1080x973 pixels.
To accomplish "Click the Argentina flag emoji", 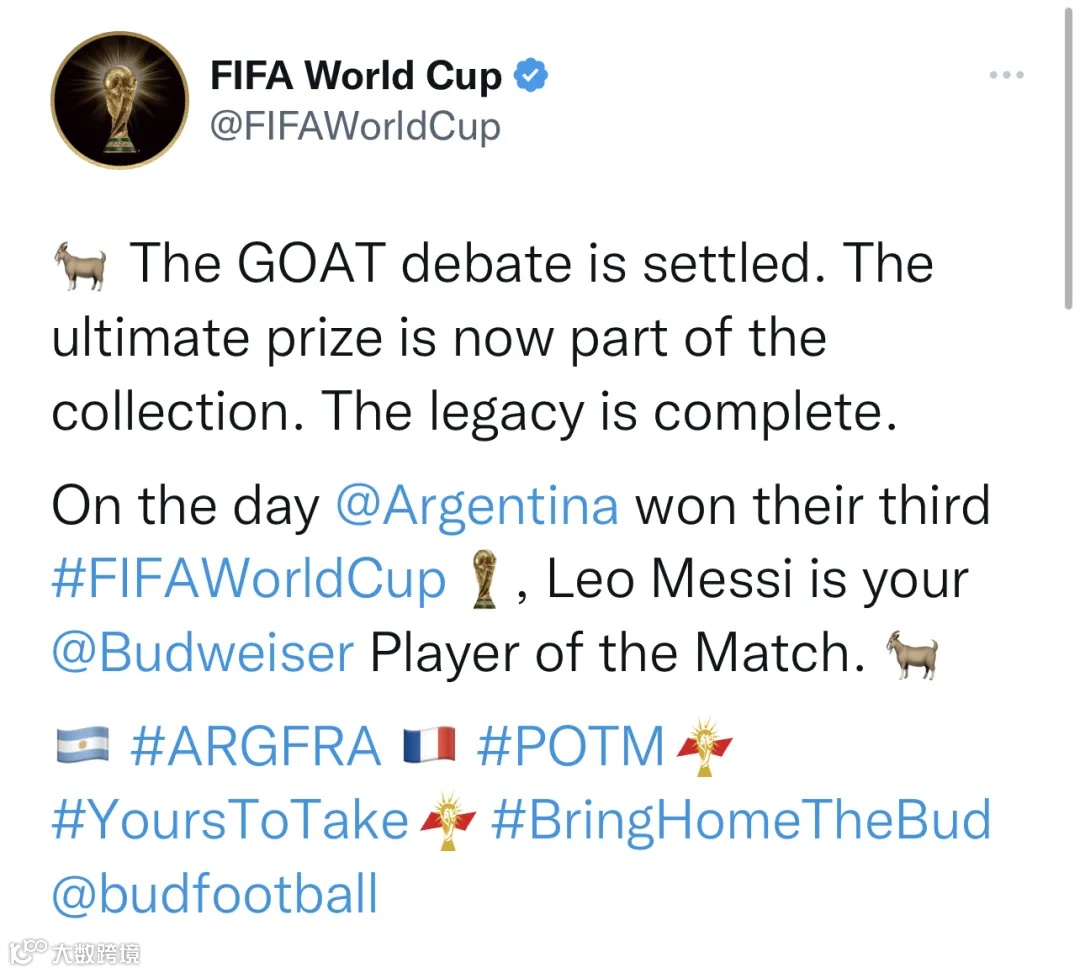I will (x=80, y=746).
